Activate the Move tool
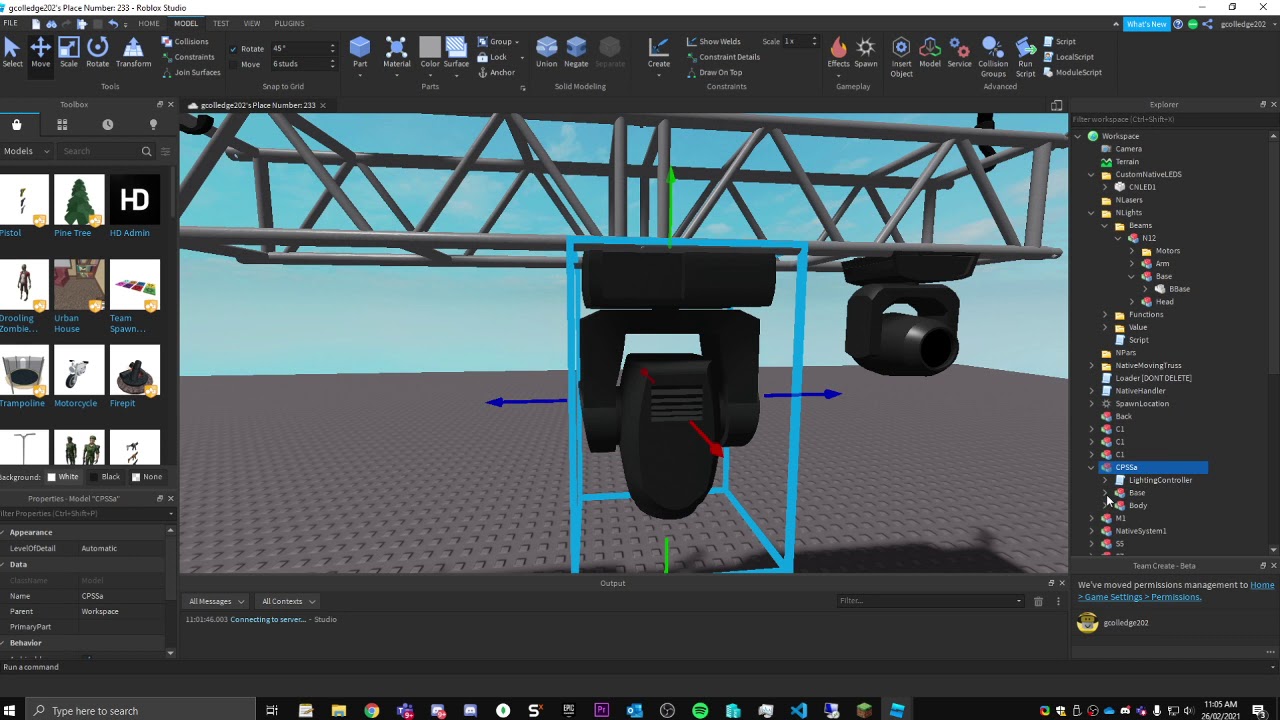The width and height of the screenshot is (1280, 720). (x=40, y=52)
